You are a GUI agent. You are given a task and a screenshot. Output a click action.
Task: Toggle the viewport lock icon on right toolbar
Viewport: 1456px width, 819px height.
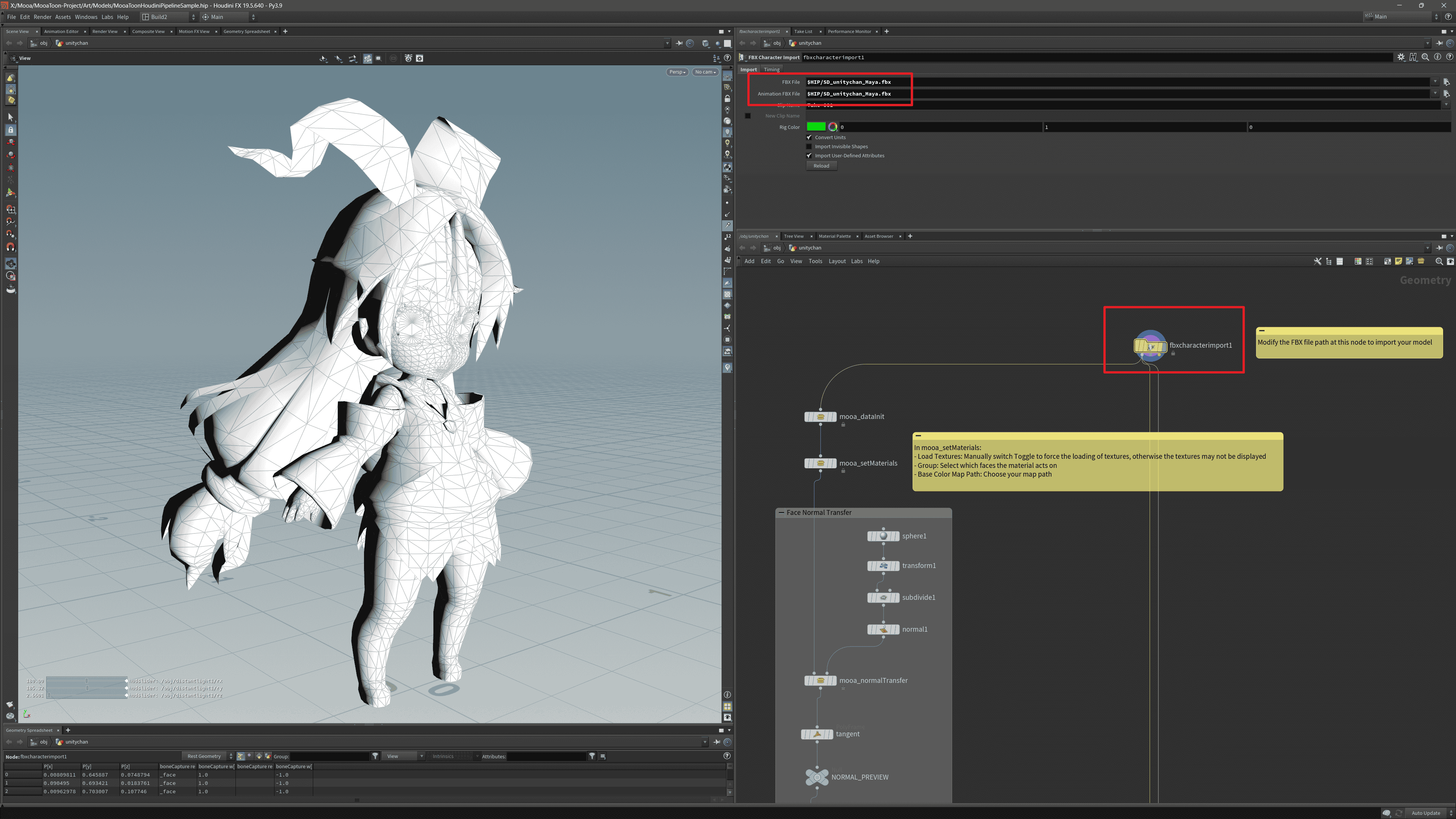tap(728, 98)
